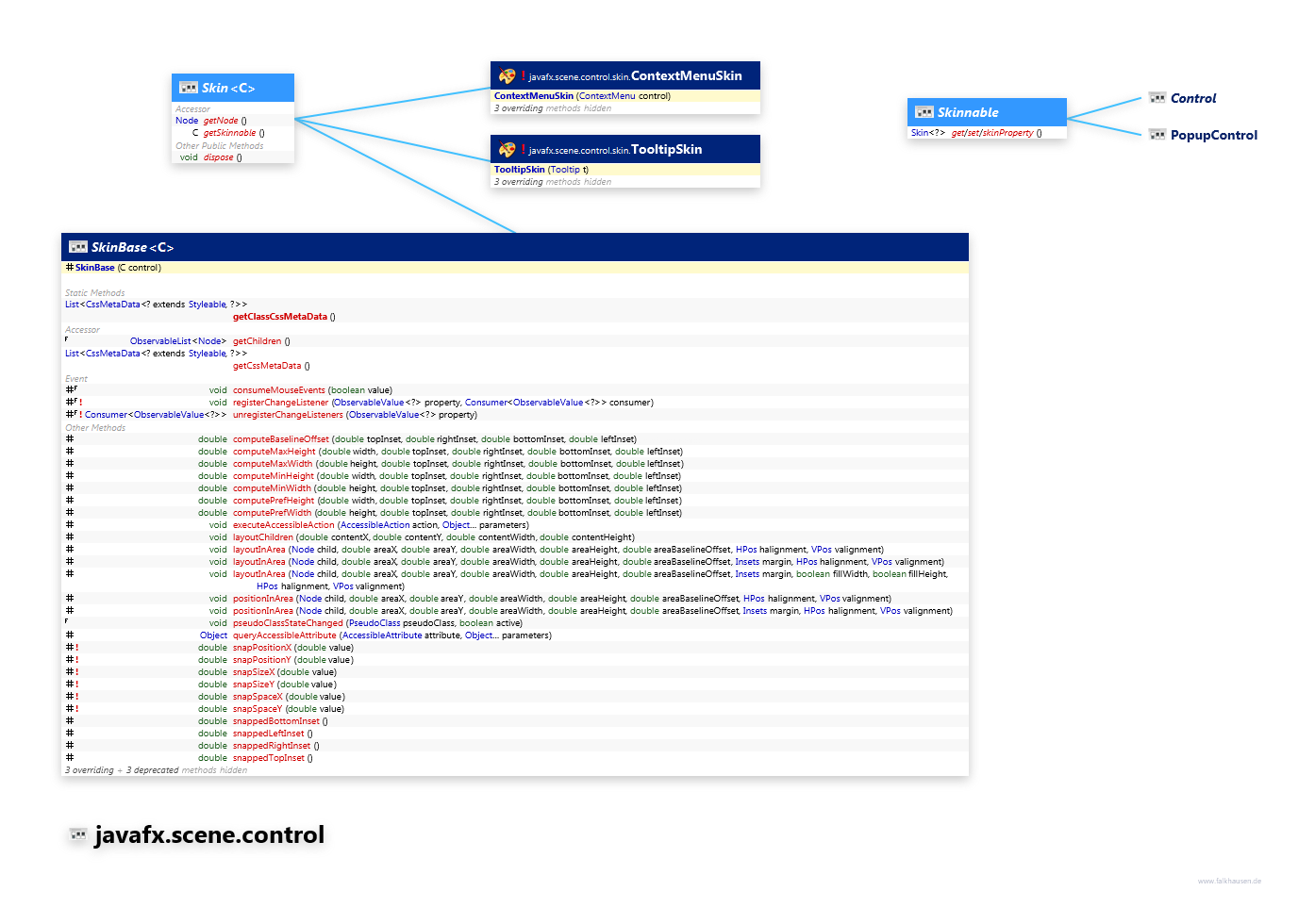Click the getClassCssMetaData static method

pyautogui.click(x=279, y=317)
